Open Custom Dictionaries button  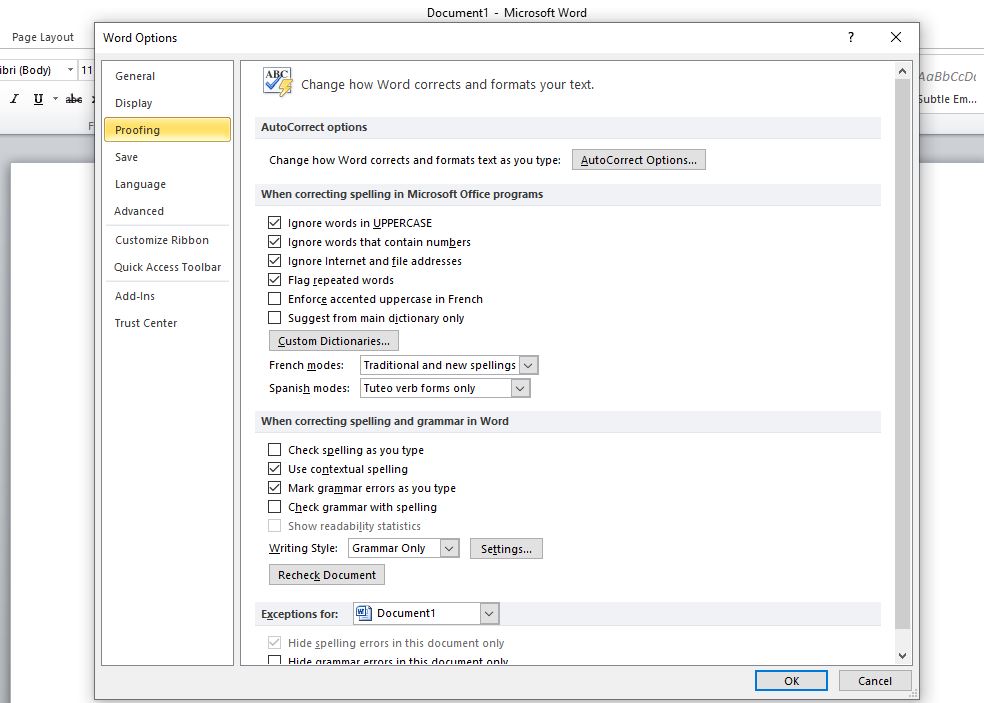[x=333, y=341]
